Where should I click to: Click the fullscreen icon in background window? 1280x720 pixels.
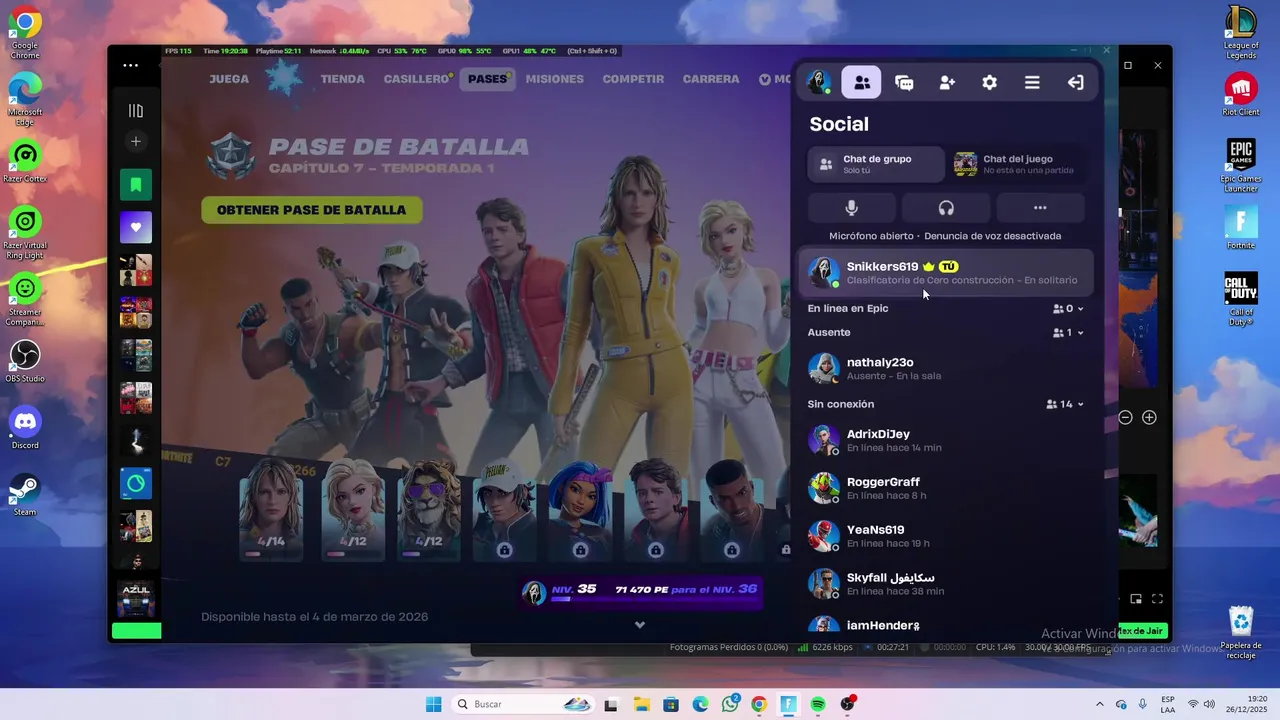click(x=1157, y=599)
